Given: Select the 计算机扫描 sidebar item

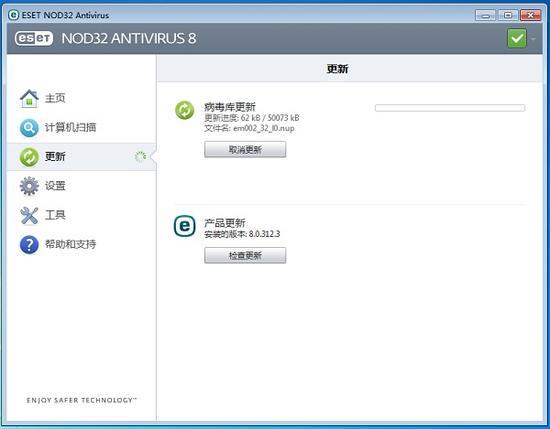Looking at the screenshot, I should click(70, 127).
